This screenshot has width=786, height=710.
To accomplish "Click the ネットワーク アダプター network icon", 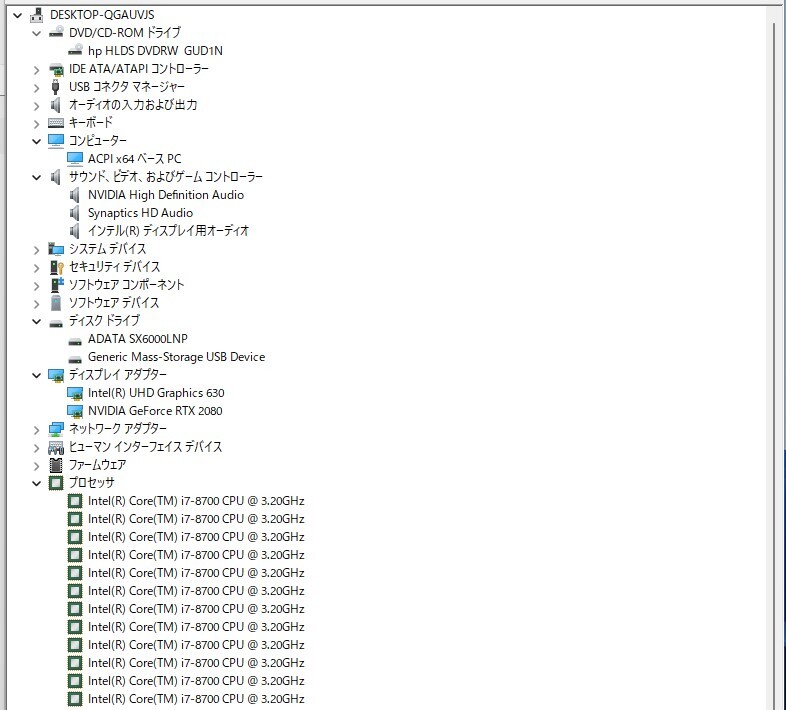I will [x=56, y=429].
